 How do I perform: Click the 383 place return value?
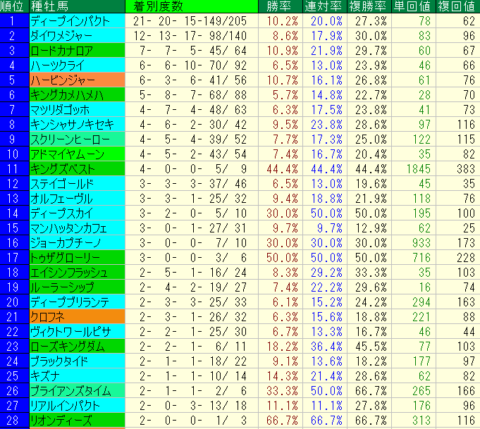466,169
